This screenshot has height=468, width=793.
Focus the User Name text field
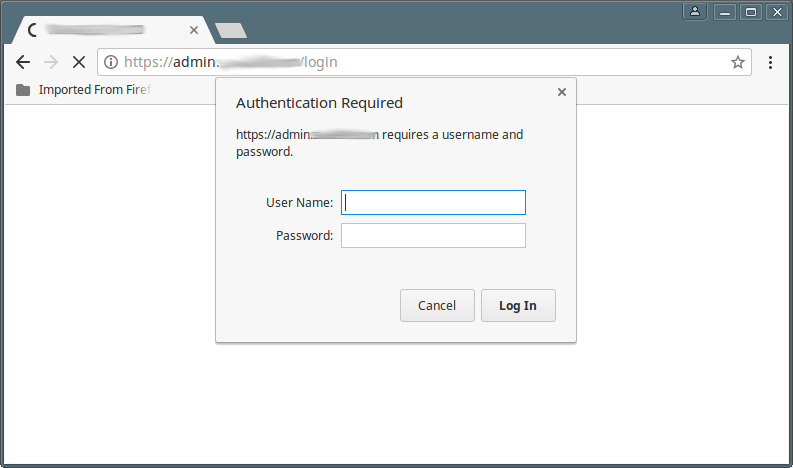(x=433, y=203)
